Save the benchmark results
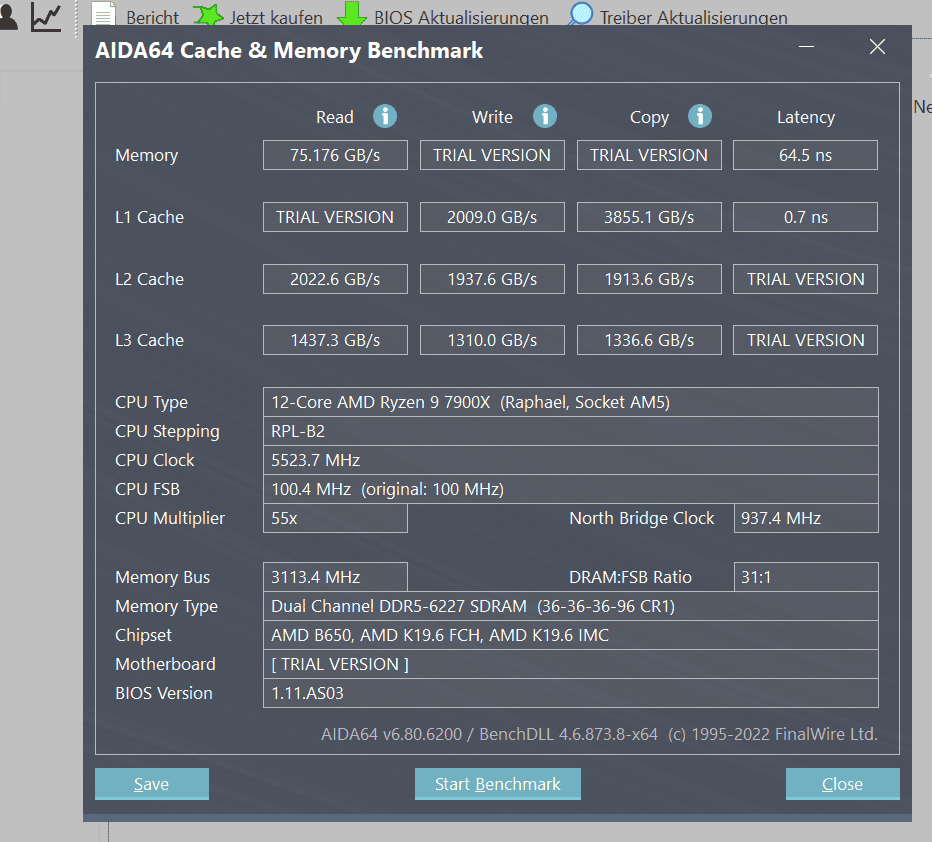This screenshot has width=932, height=842. coord(152,784)
